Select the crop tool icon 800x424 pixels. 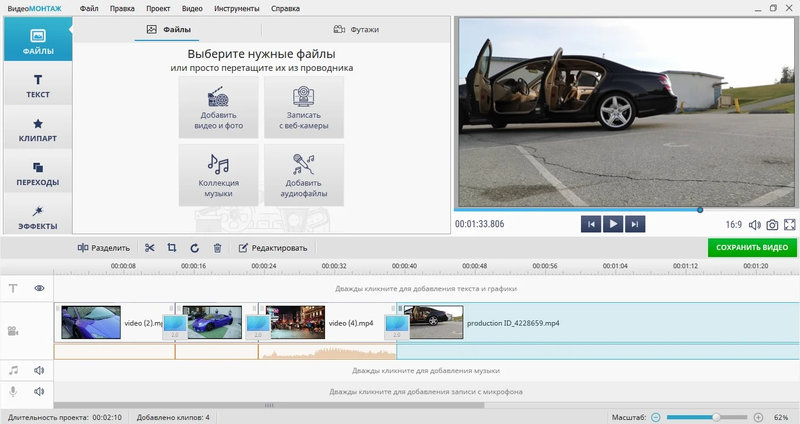click(172, 248)
